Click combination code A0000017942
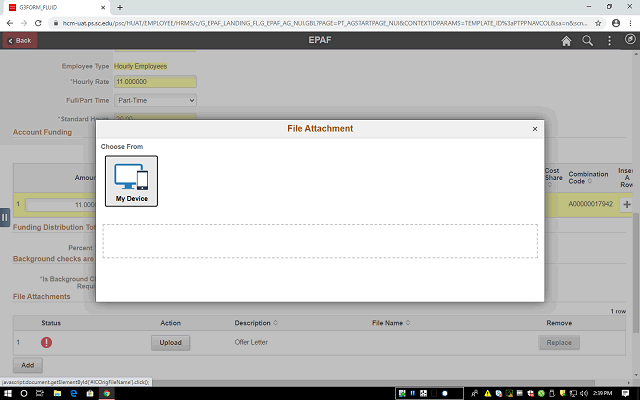Screen dimensions: 640x400 pos(591,204)
